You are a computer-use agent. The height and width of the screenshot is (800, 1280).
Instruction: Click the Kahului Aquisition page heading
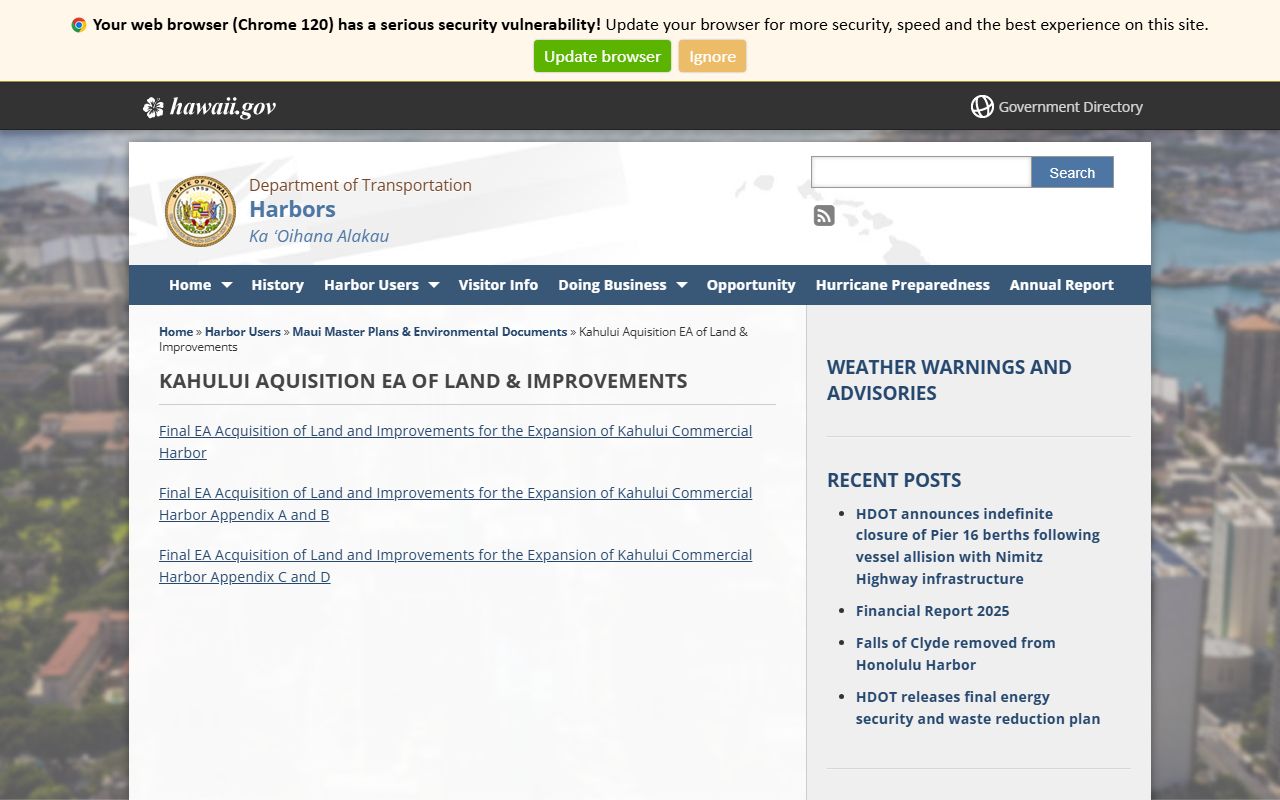point(423,381)
